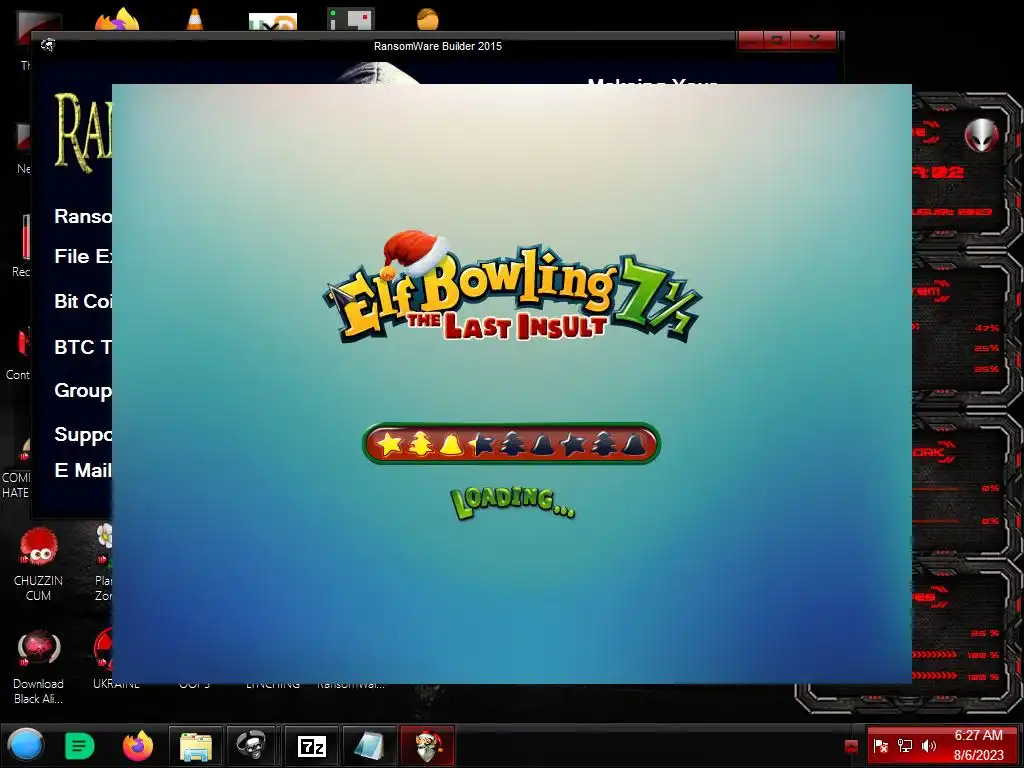Open the Download Black Ali... desktop shortcut
This screenshot has width=1024, height=768.
39,667
